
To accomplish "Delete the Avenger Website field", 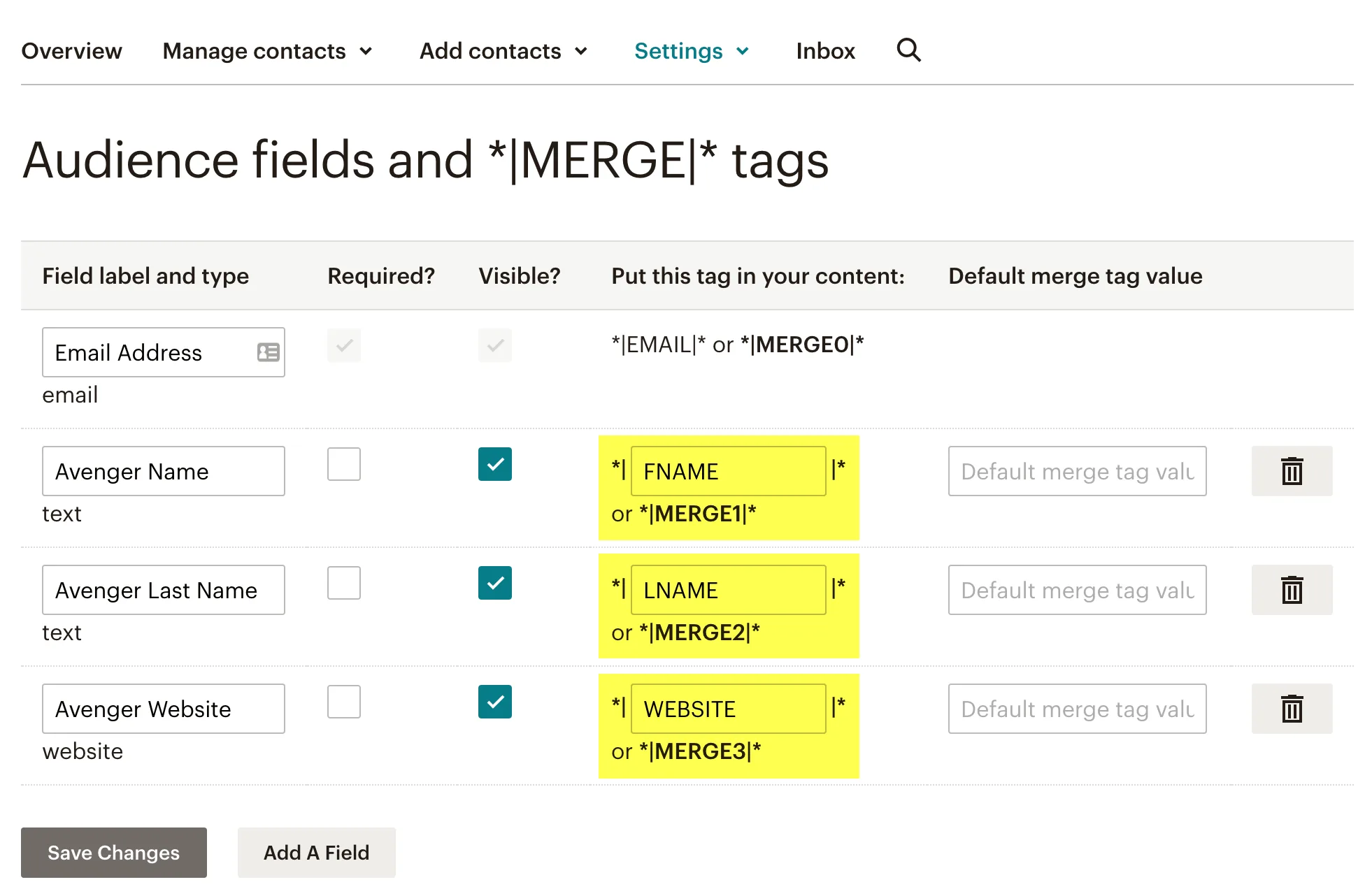I will coord(1291,709).
